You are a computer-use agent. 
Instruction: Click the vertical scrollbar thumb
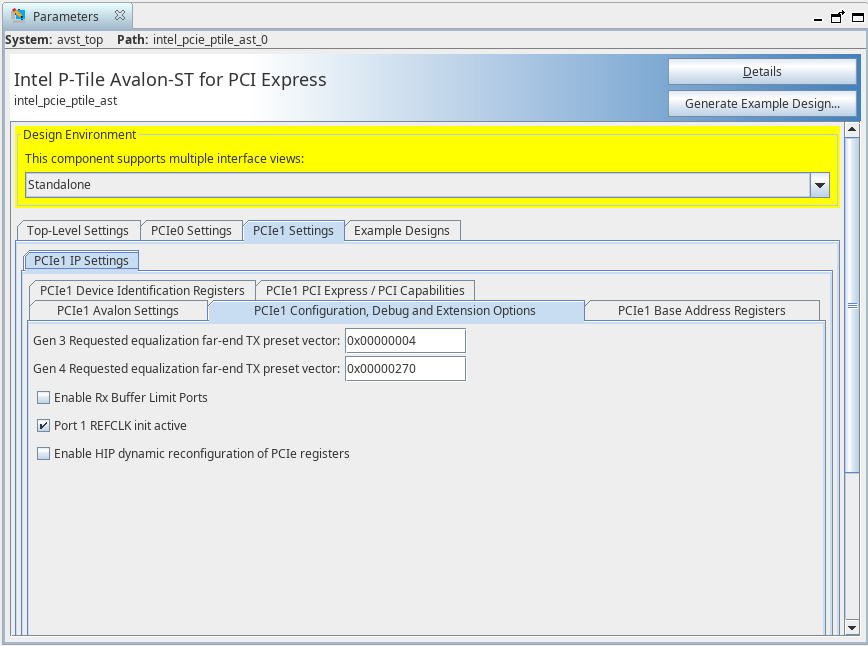click(x=852, y=305)
